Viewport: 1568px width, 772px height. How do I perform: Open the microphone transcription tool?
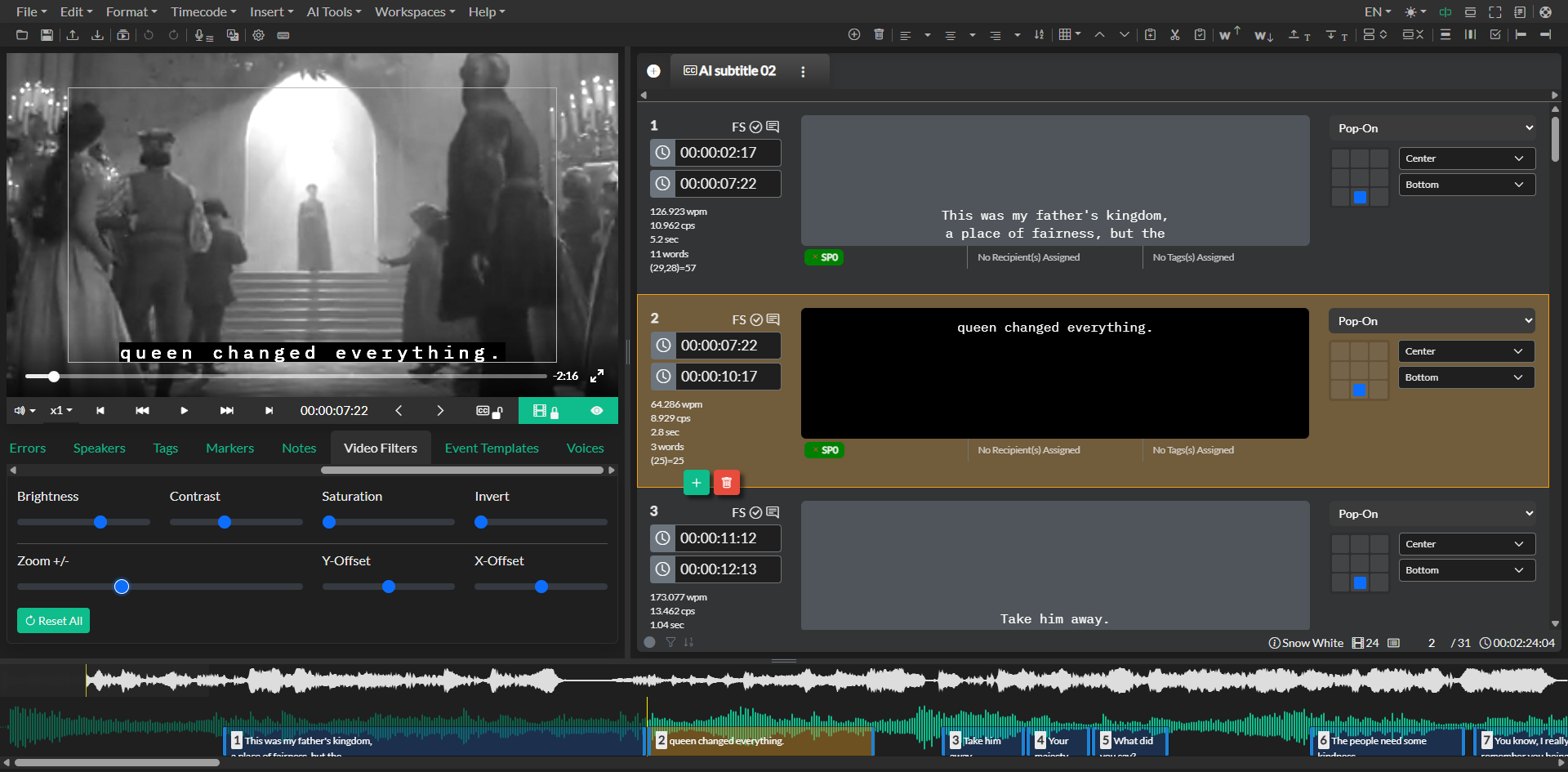point(203,35)
